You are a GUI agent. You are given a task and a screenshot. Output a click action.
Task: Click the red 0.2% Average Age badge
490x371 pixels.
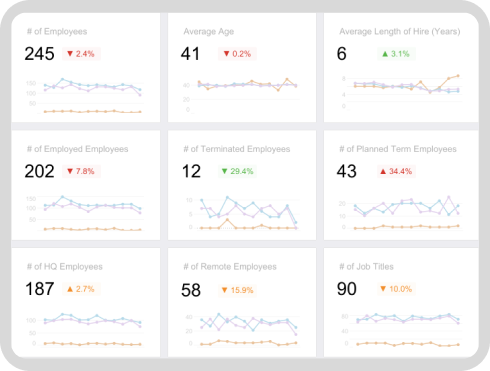tap(237, 54)
